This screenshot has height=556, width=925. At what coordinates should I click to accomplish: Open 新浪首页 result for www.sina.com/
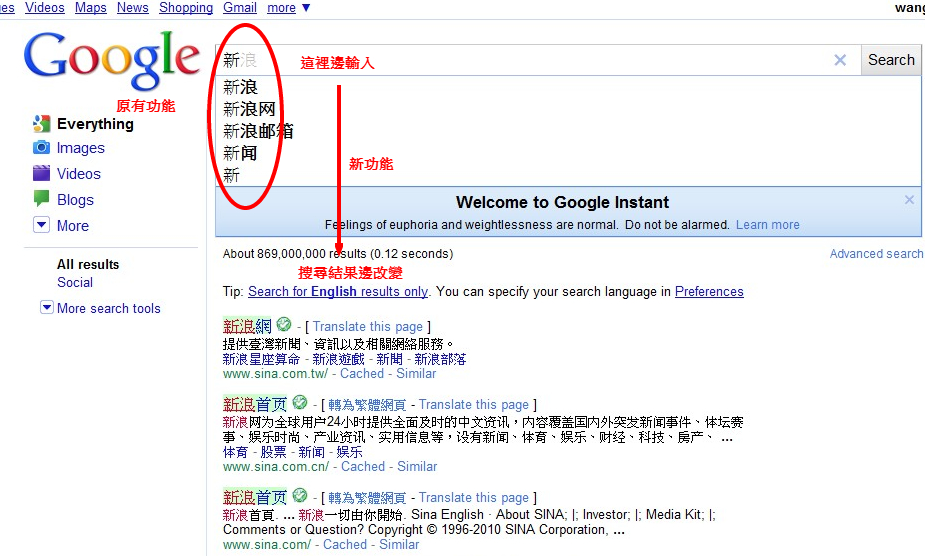point(255,498)
